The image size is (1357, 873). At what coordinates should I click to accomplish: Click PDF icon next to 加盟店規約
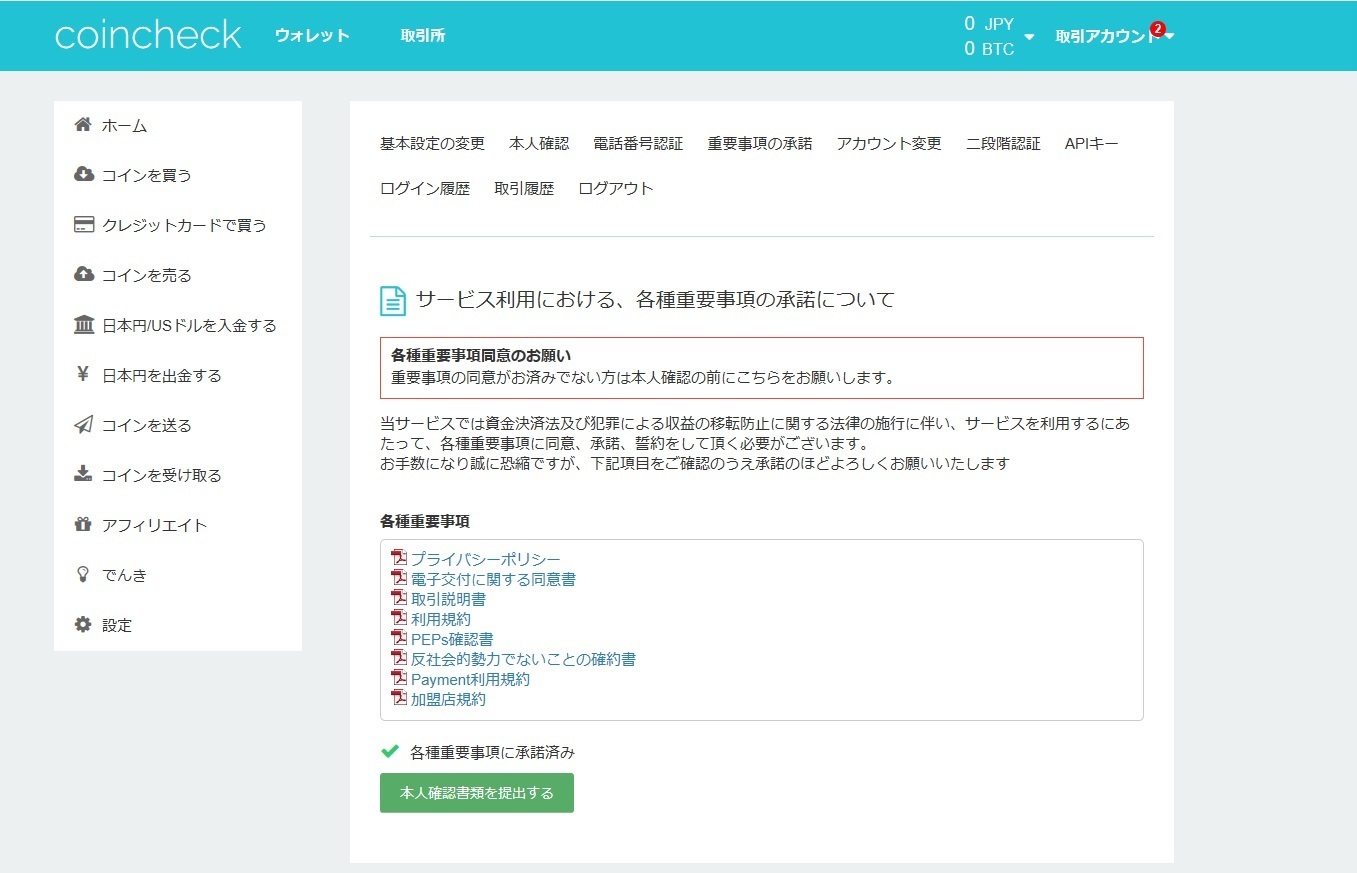(x=399, y=698)
